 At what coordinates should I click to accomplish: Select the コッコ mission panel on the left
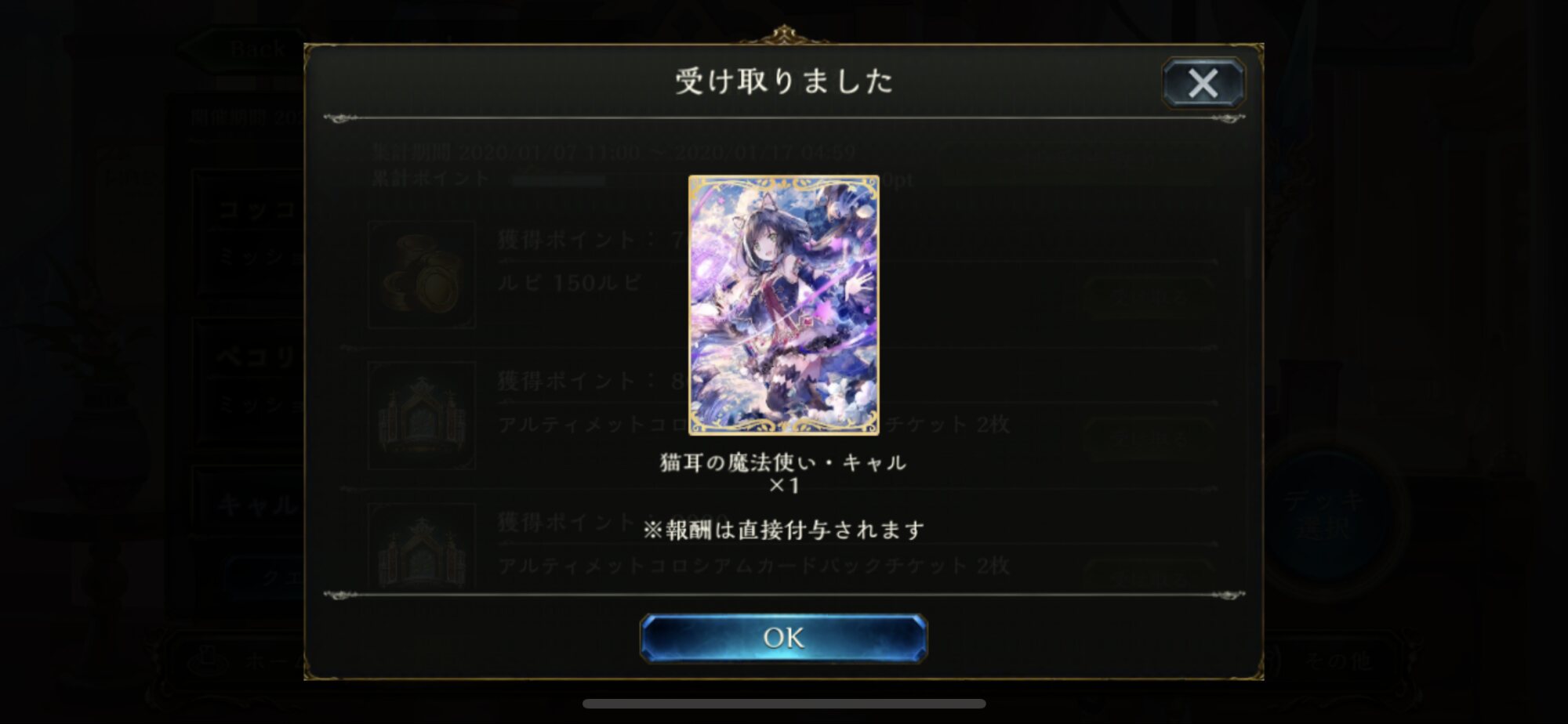point(249,233)
